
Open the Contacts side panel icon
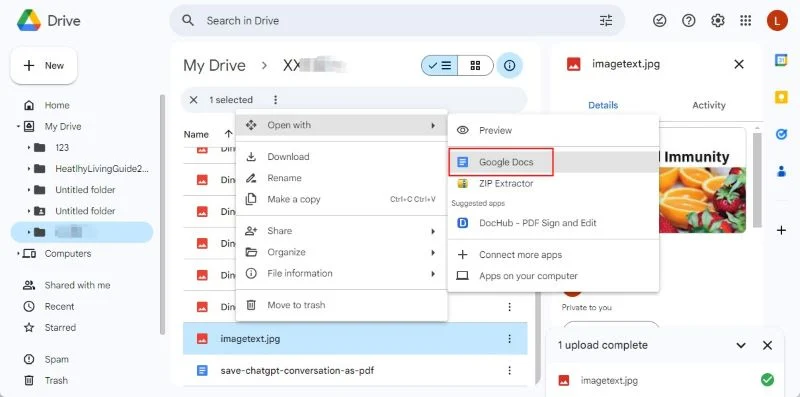tap(781, 171)
